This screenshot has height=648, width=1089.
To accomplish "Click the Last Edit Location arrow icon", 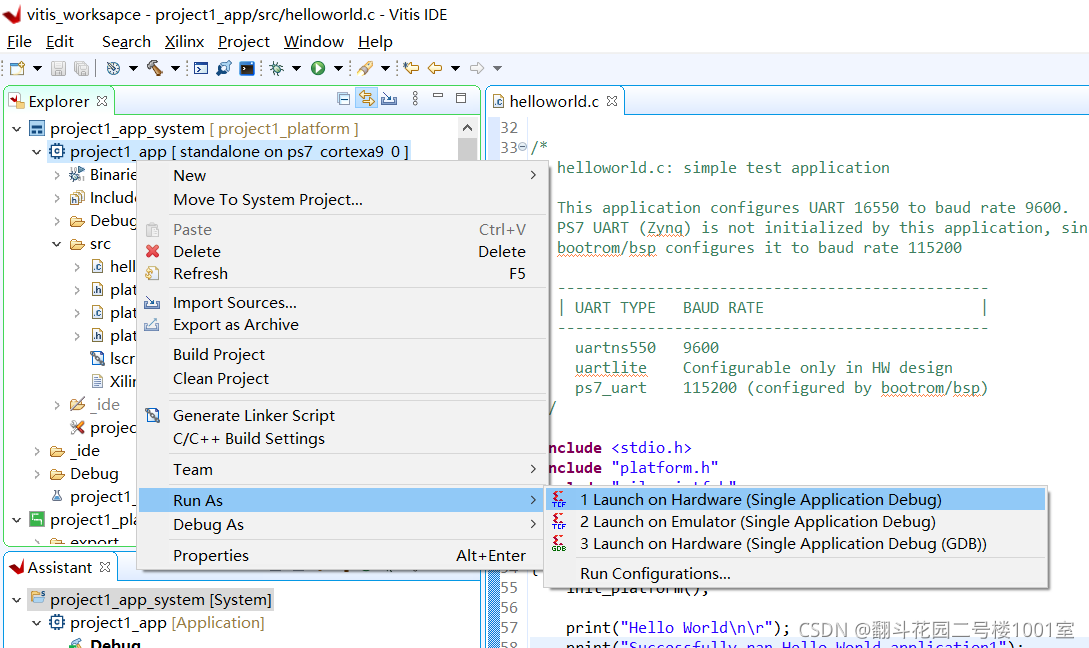I will click(412, 68).
